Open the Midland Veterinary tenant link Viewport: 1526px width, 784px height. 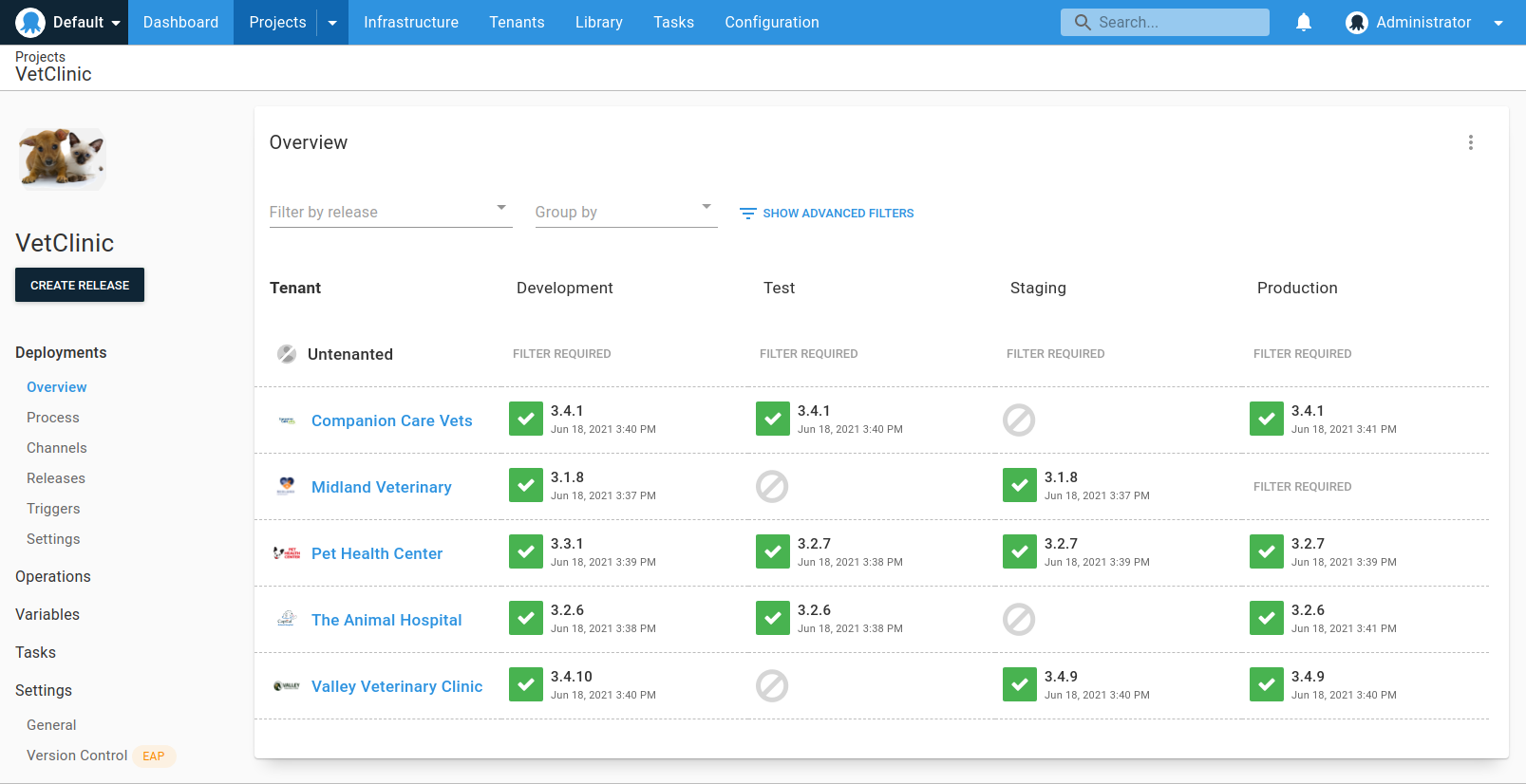click(382, 487)
